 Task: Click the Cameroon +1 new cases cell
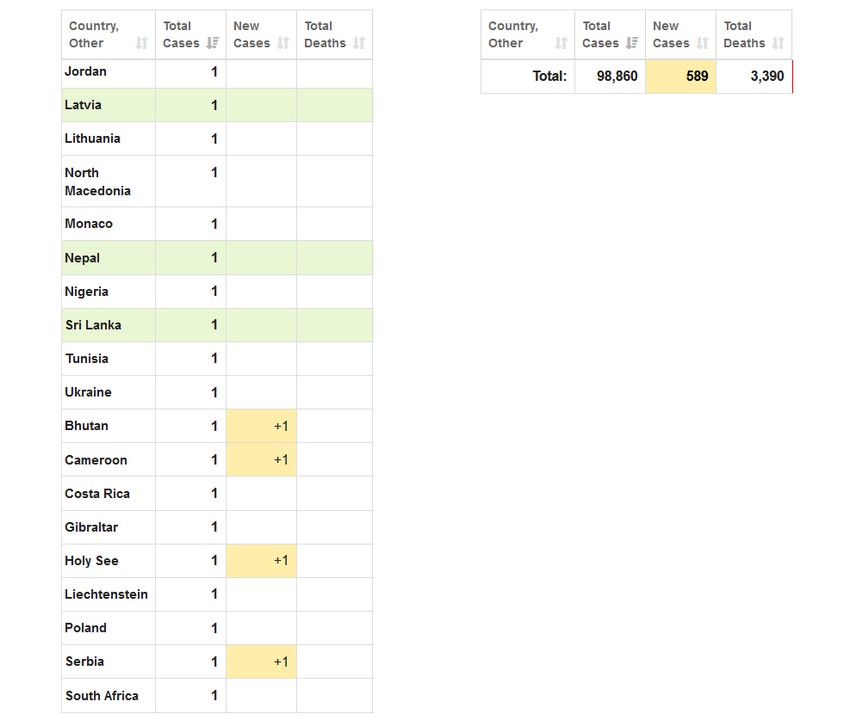262,460
